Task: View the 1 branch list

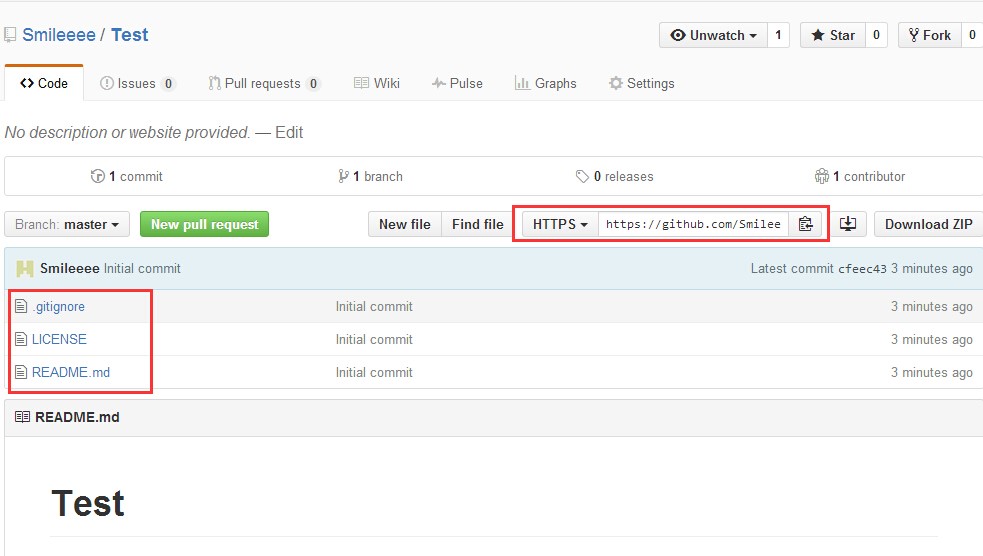Action: coord(371,176)
